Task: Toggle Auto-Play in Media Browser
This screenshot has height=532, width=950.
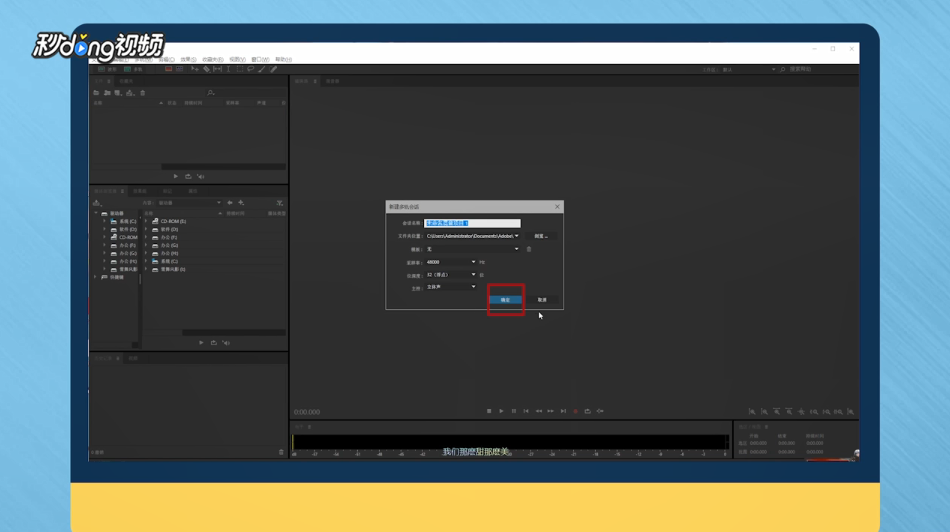Action: click(226, 343)
